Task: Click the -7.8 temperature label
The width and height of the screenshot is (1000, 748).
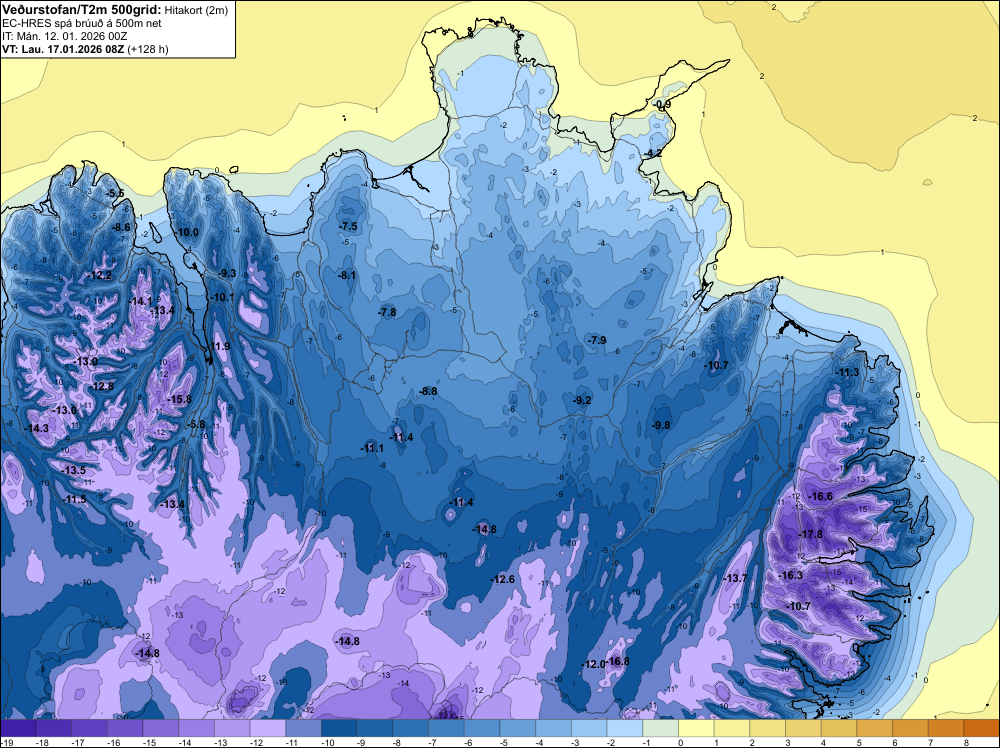Action: [387, 312]
